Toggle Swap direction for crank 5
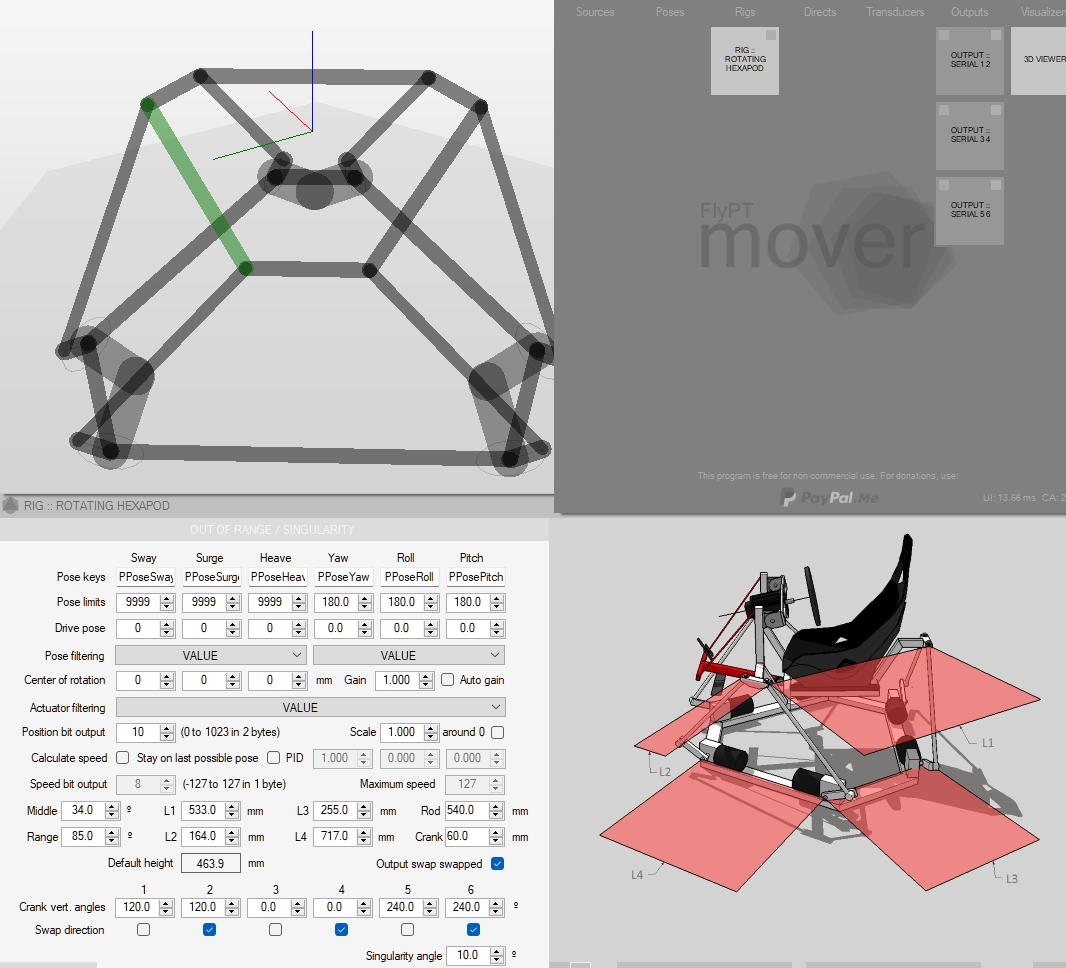This screenshot has width=1066, height=968. (x=407, y=929)
